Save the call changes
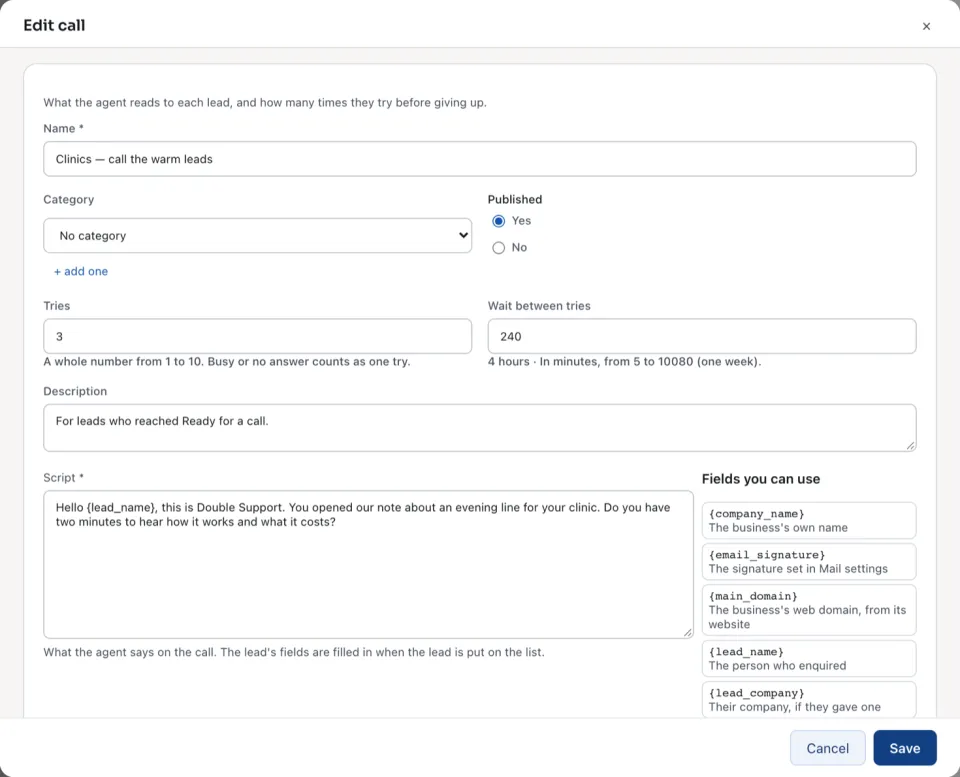 pos(905,748)
